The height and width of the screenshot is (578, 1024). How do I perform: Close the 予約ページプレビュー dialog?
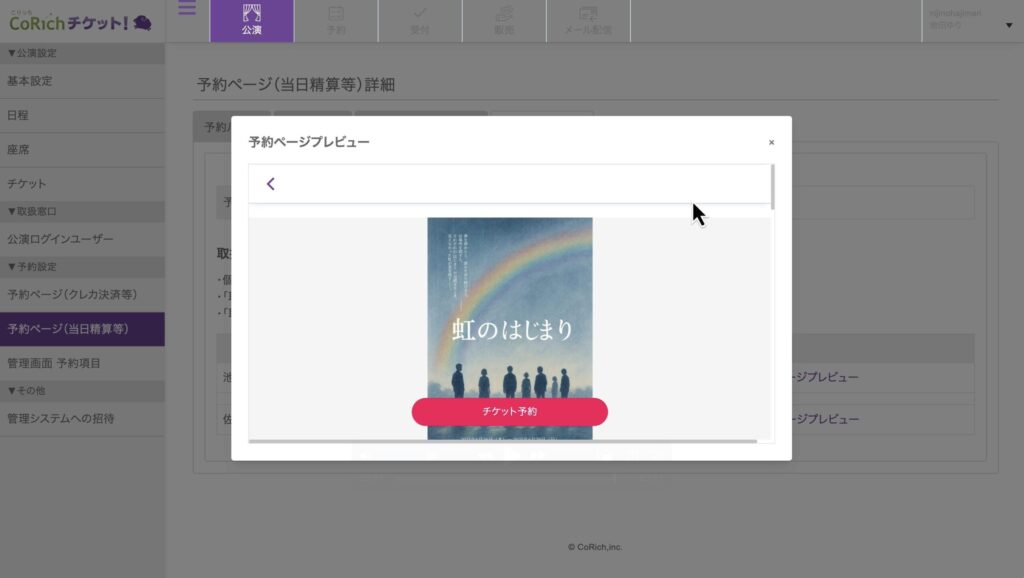771,143
